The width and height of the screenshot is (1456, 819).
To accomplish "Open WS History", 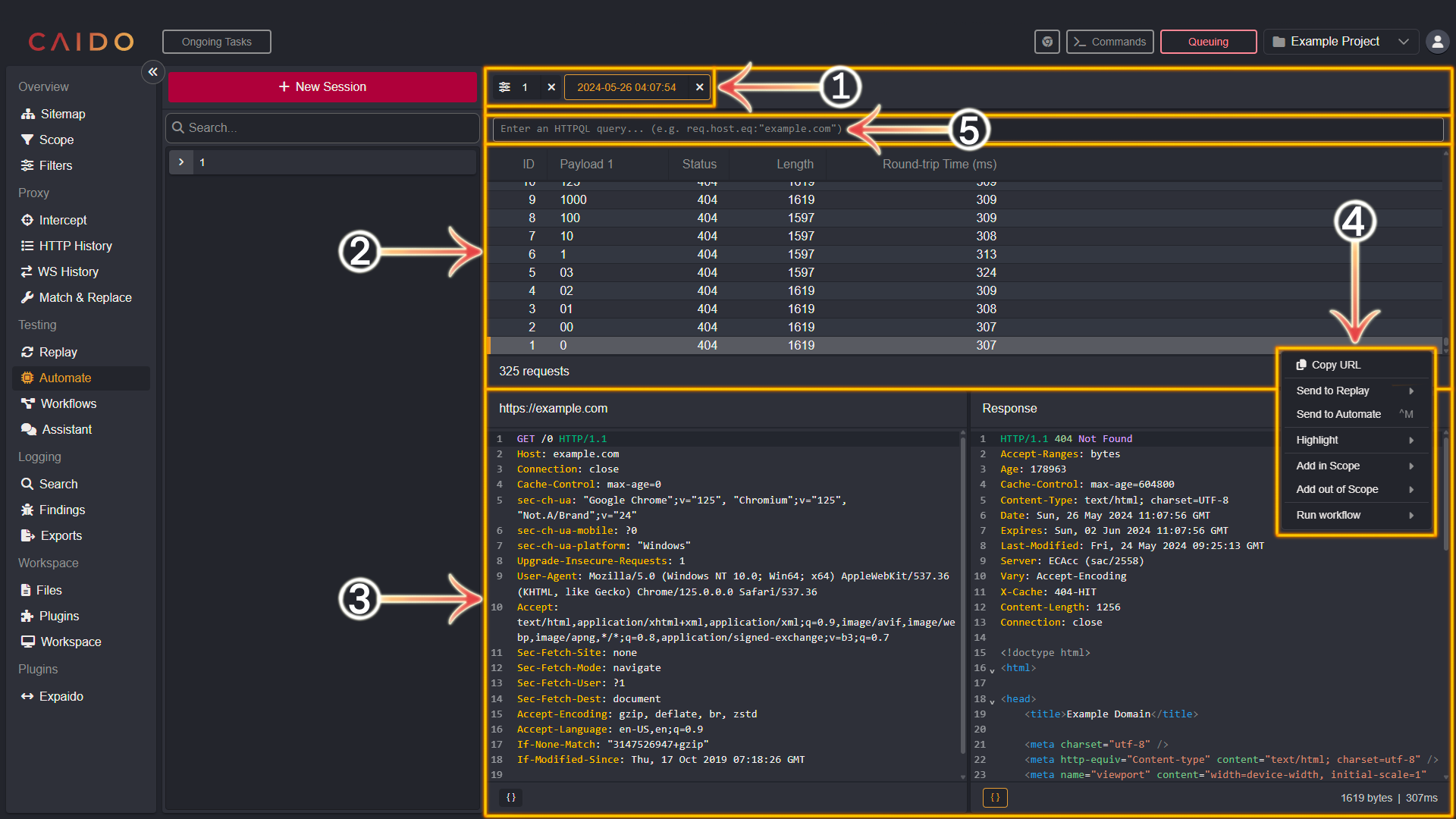I will tap(59, 271).
